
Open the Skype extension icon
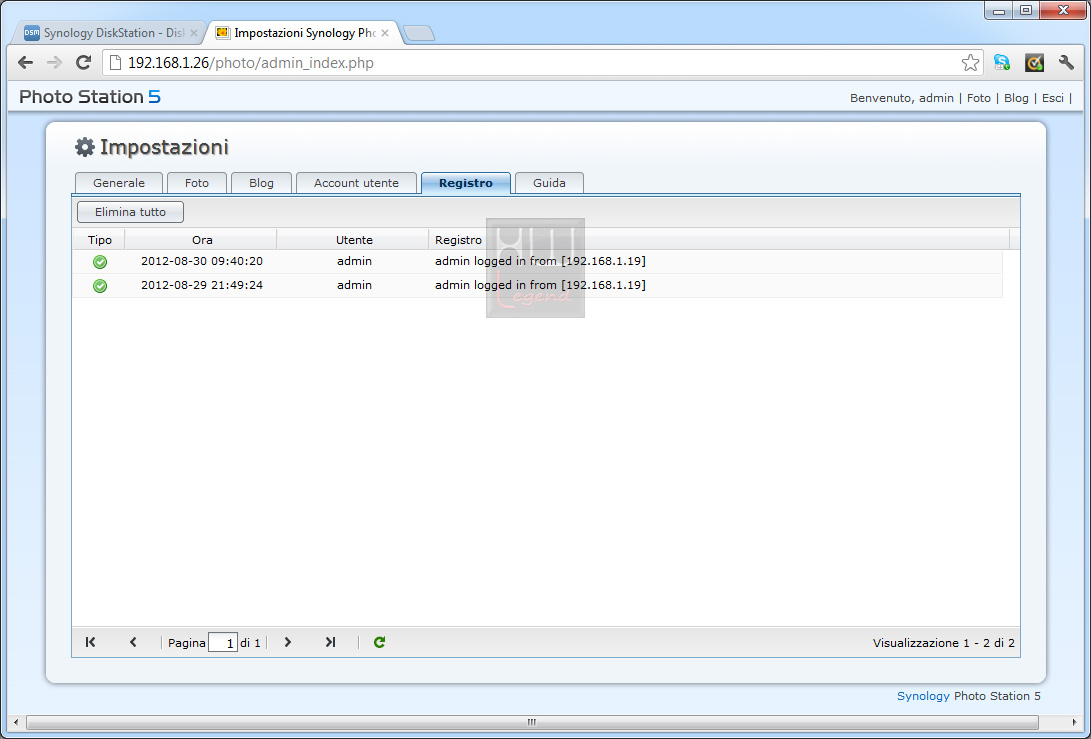click(x=1002, y=63)
